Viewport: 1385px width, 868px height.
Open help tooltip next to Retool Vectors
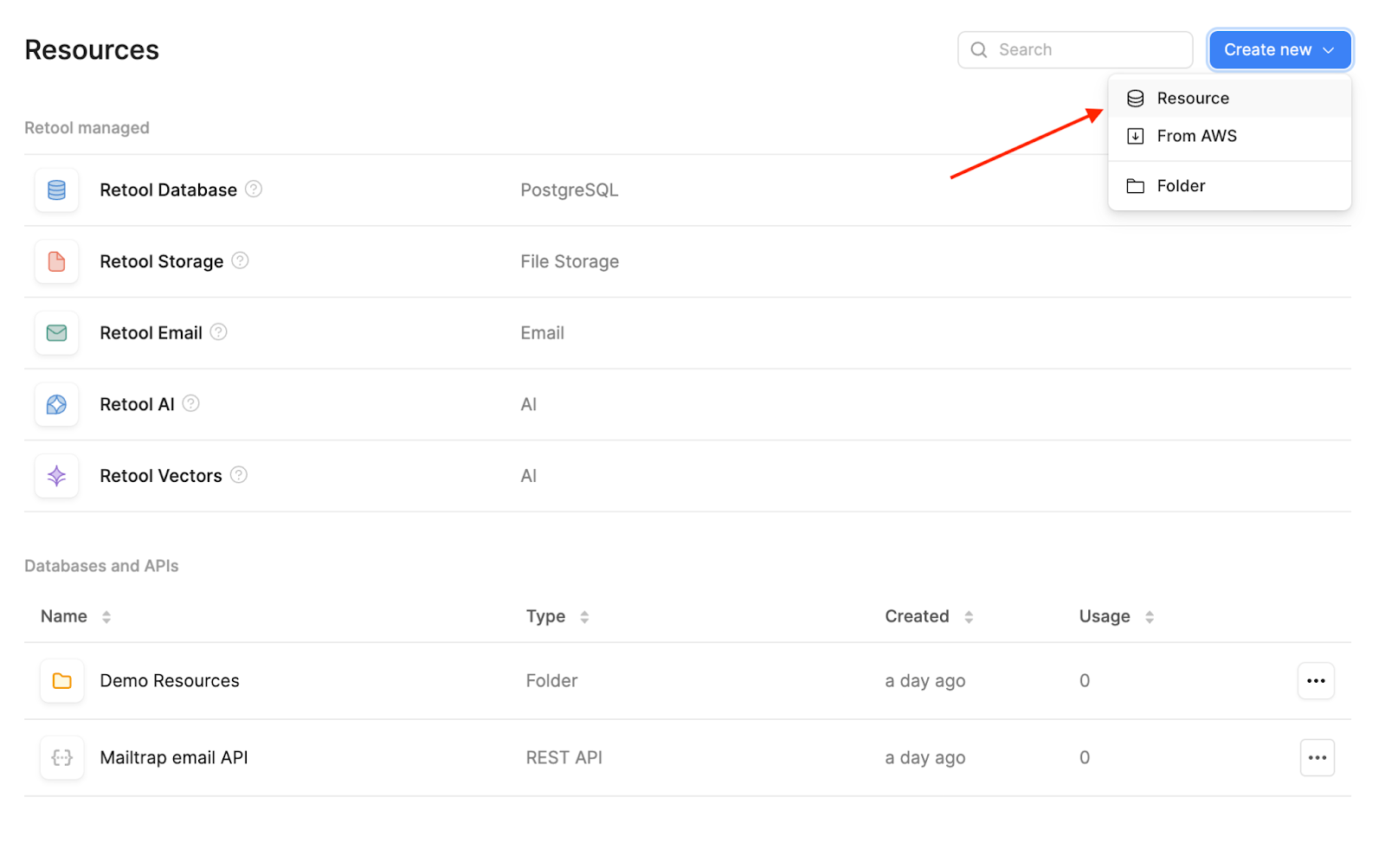coord(238,474)
